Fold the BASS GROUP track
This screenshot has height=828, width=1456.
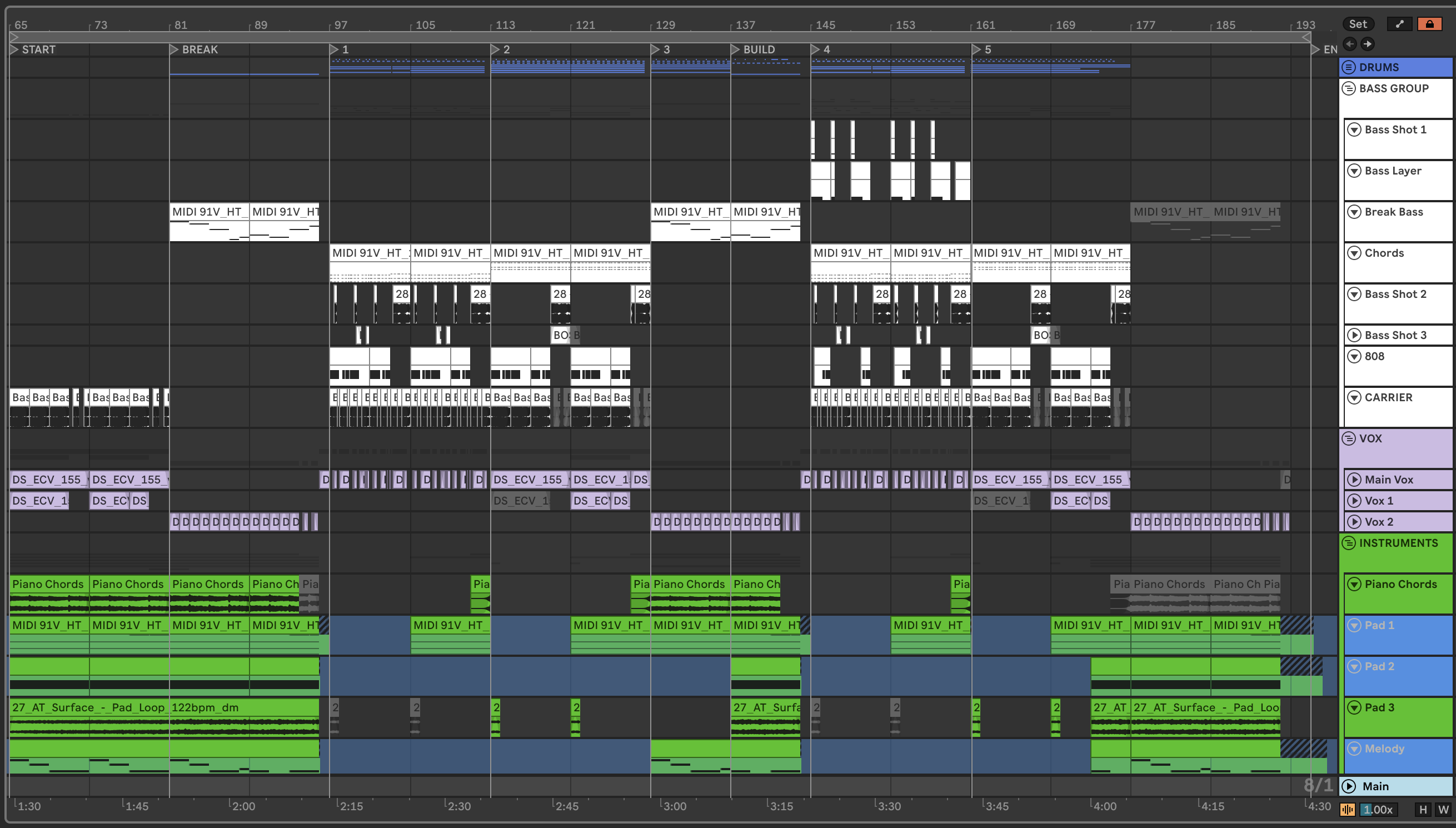point(1349,89)
